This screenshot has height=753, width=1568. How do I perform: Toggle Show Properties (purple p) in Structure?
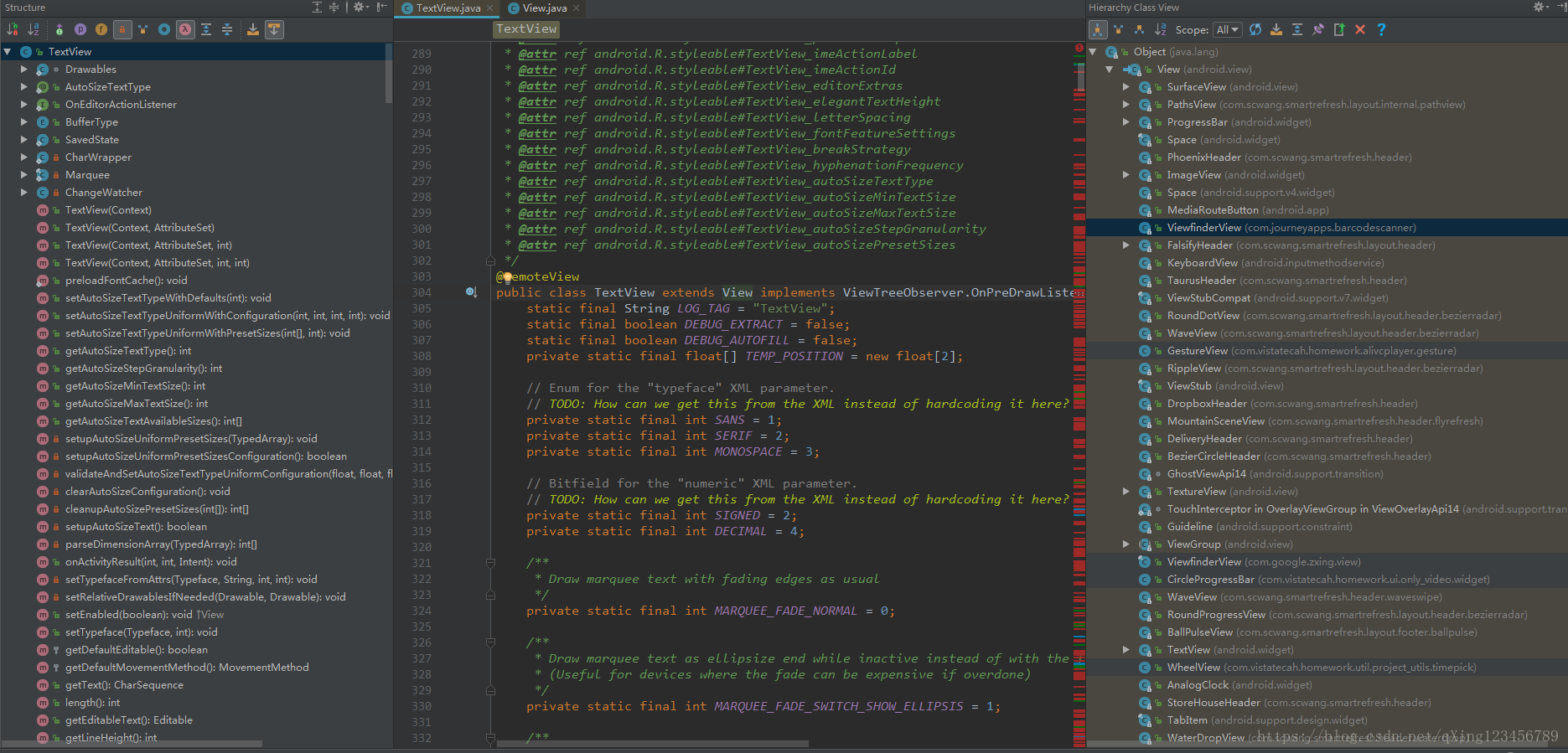(x=80, y=29)
